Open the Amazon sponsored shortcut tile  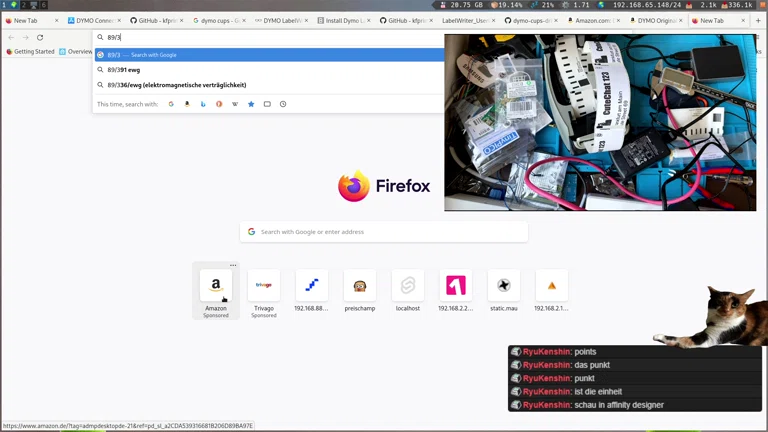click(x=216, y=291)
